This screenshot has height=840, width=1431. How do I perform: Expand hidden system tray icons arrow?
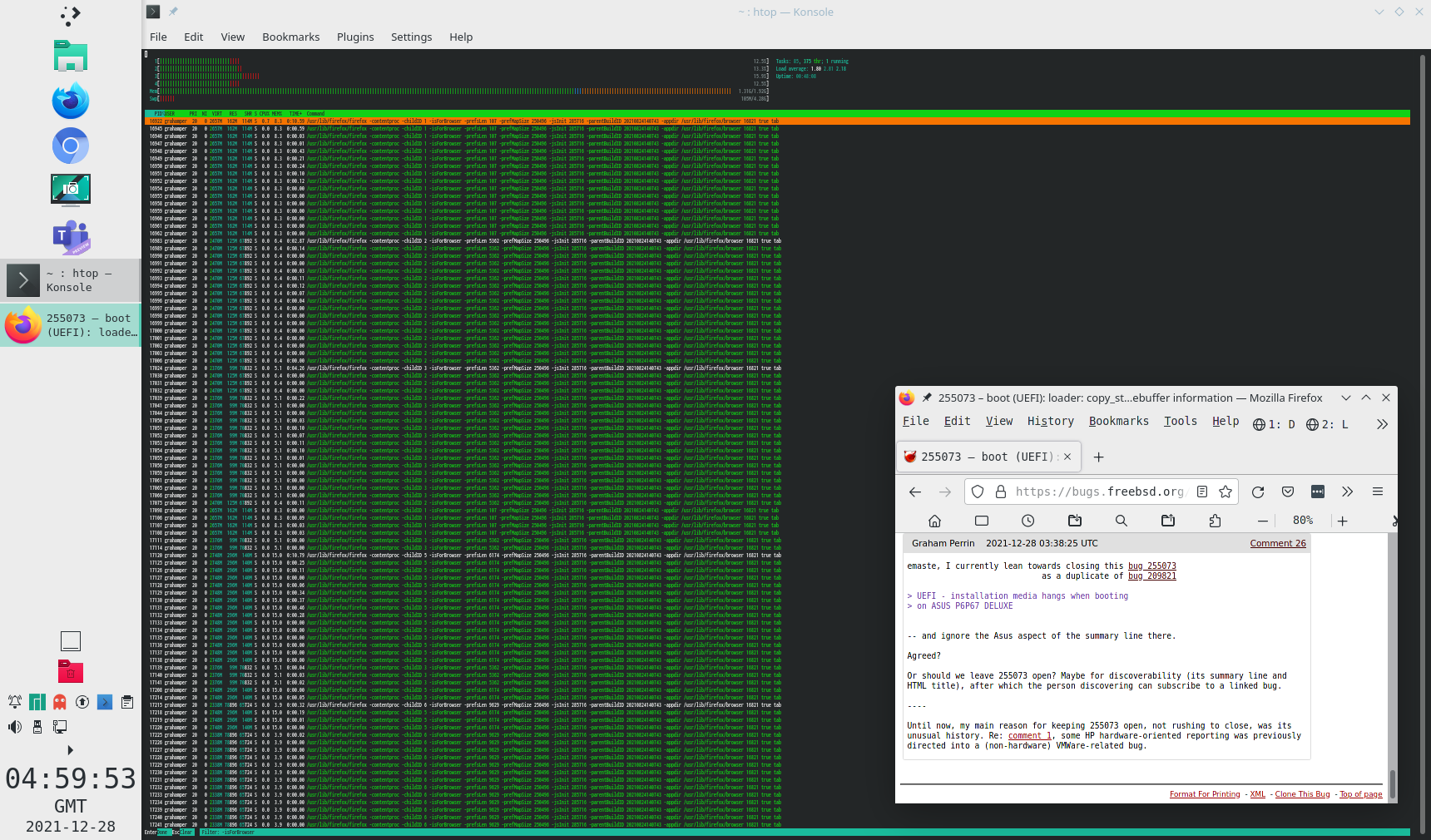tap(70, 750)
